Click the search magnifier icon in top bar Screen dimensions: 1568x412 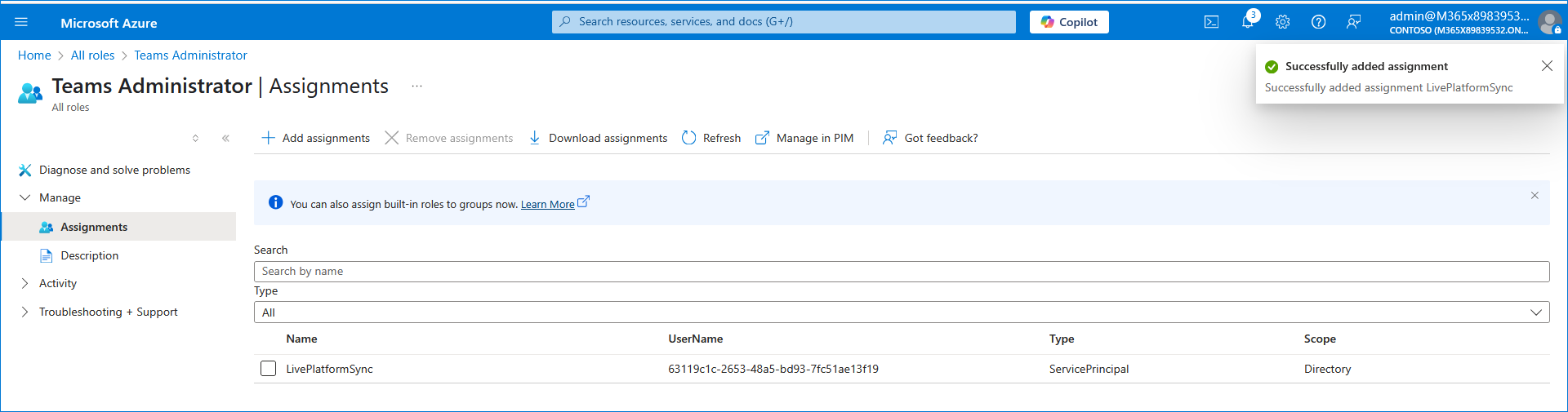pyautogui.click(x=565, y=22)
